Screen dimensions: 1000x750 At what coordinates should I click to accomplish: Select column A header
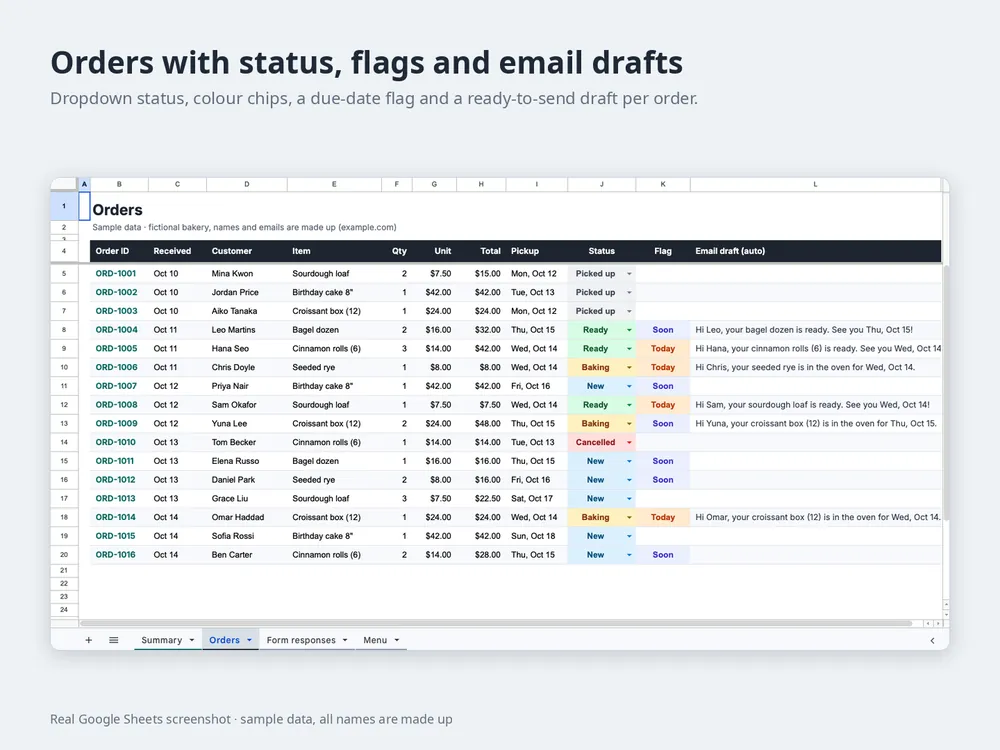[x=84, y=184]
